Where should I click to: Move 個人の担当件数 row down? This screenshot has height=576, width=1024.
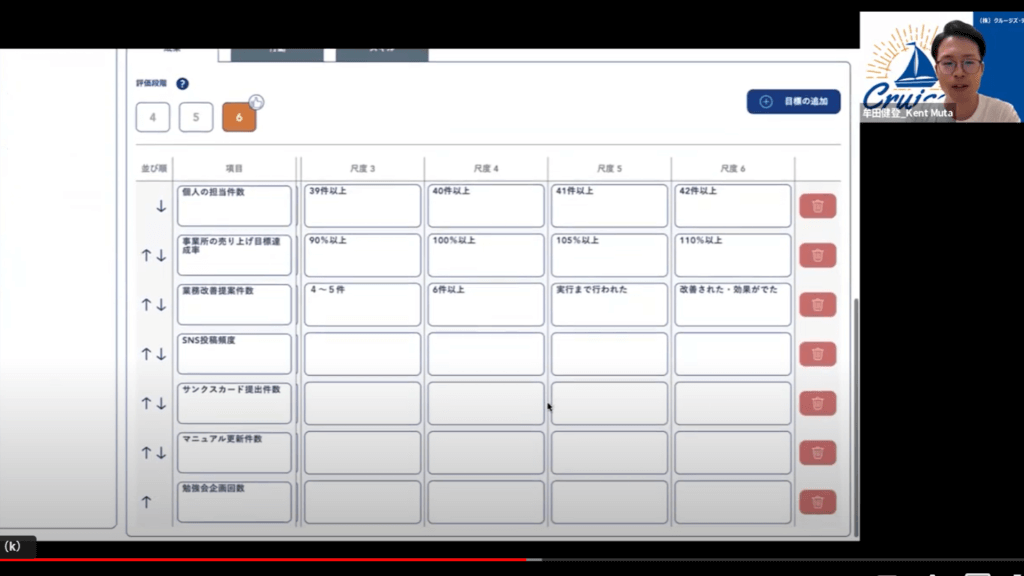pos(160,206)
